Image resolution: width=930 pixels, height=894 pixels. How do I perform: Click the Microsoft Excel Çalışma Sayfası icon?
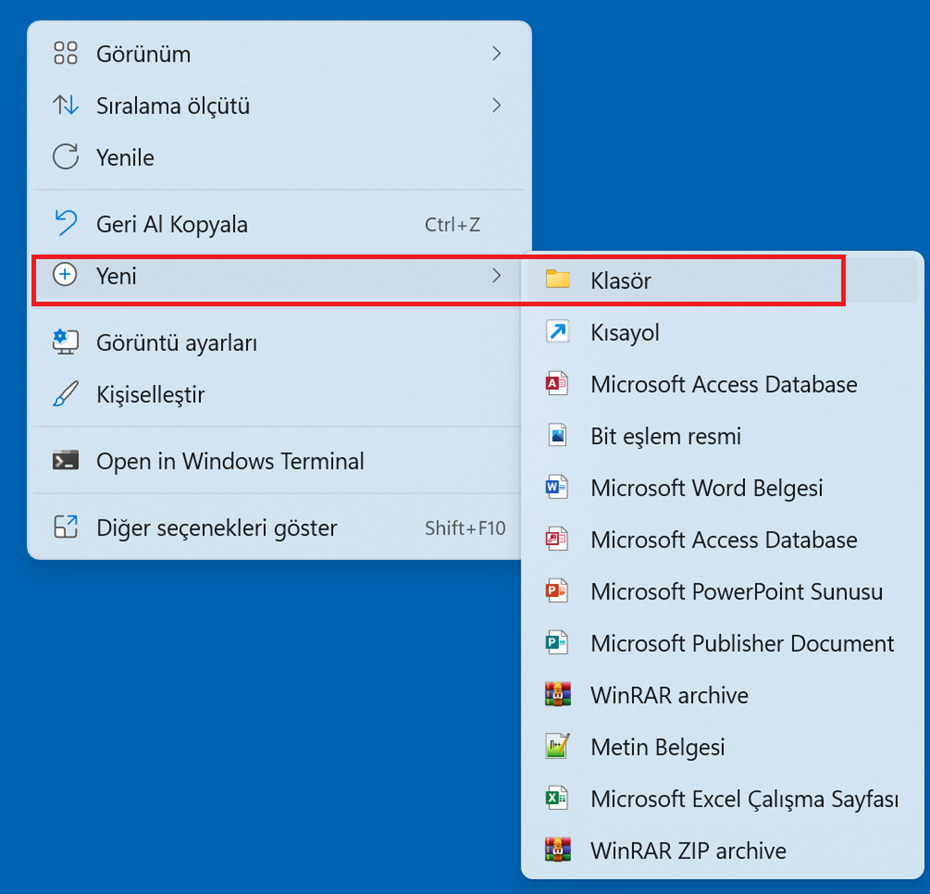(557, 798)
